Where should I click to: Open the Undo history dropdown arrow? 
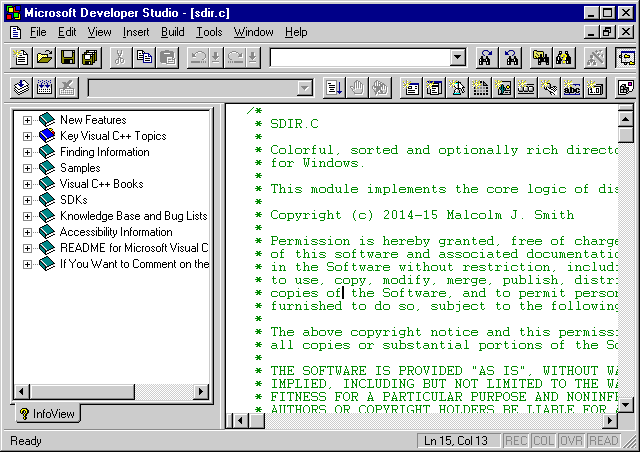216,58
